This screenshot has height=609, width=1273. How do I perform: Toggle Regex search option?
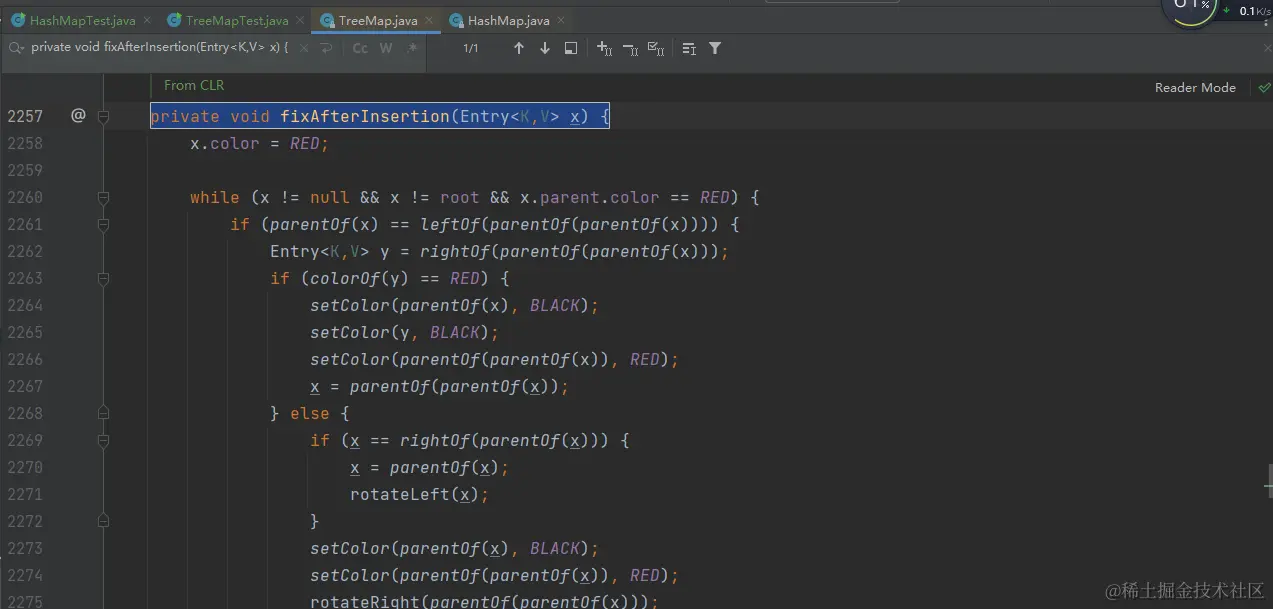pyautogui.click(x=412, y=48)
